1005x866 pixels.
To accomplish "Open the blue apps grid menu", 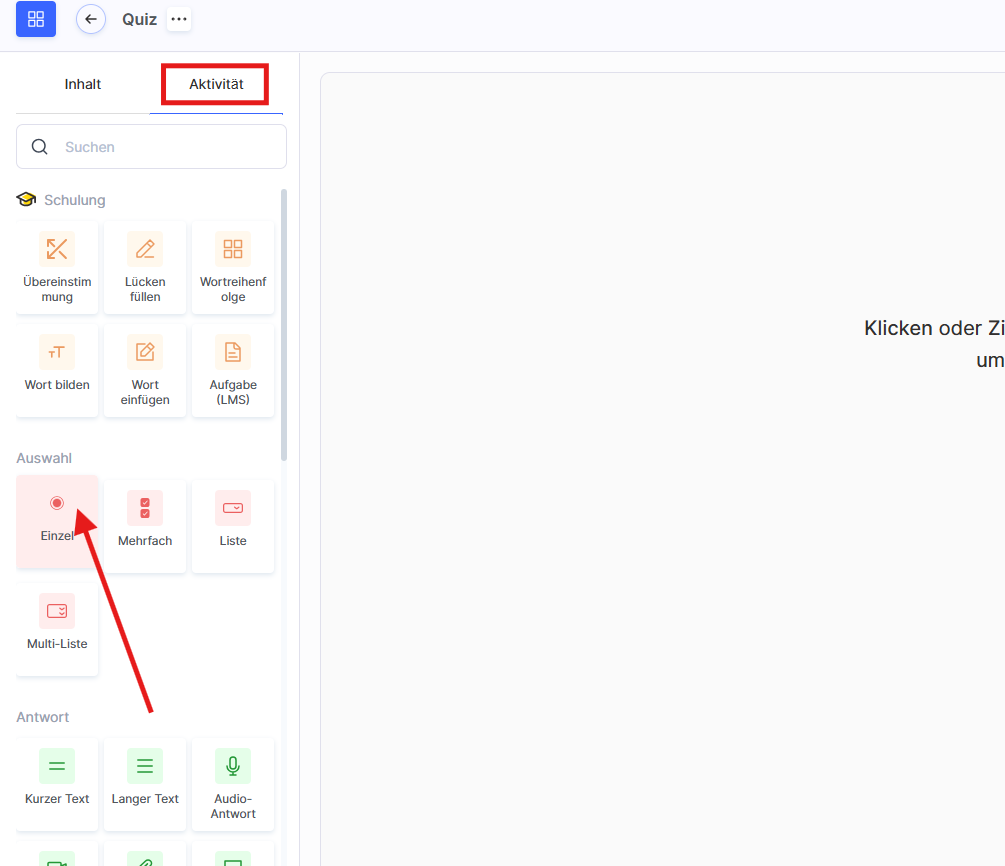I will (36, 19).
